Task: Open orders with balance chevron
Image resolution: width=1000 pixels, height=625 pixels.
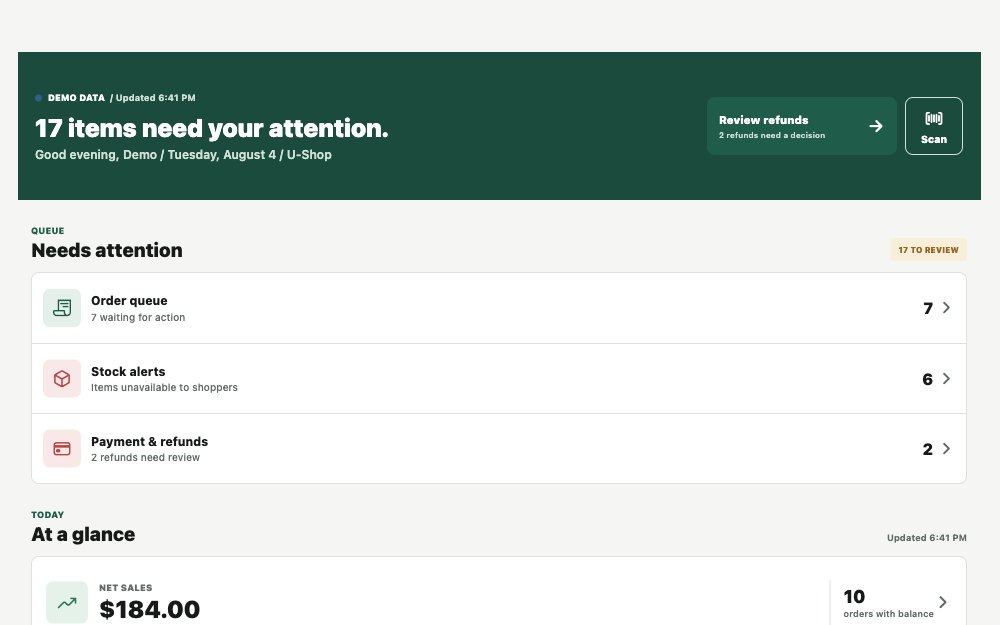Action: (943, 601)
